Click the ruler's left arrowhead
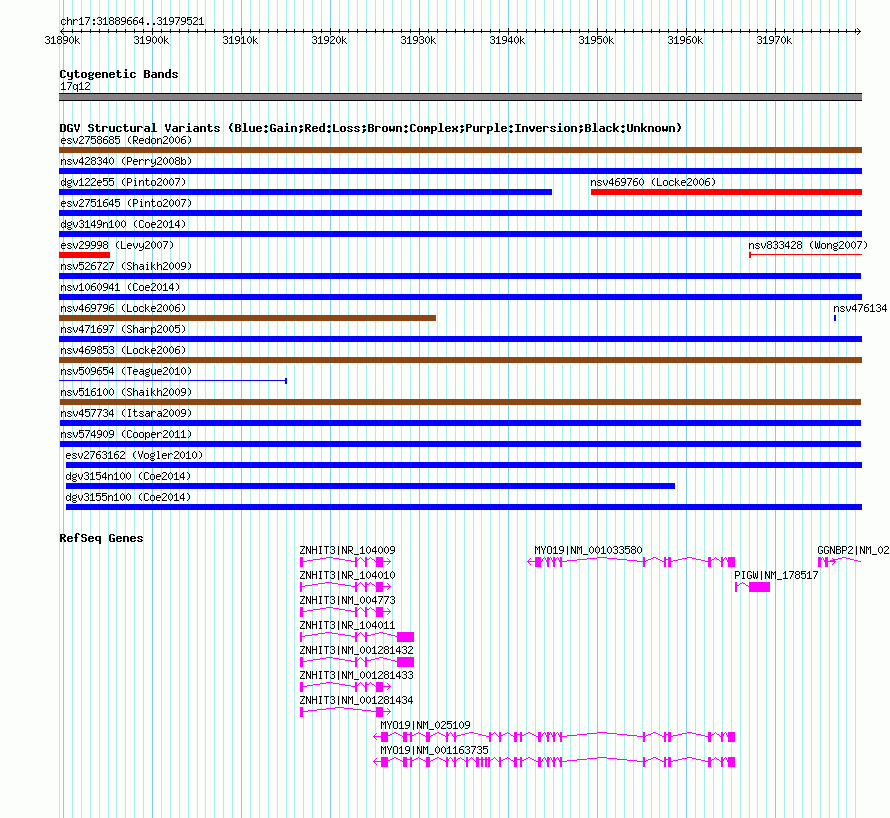The height and width of the screenshot is (818, 890). click(x=62, y=31)
